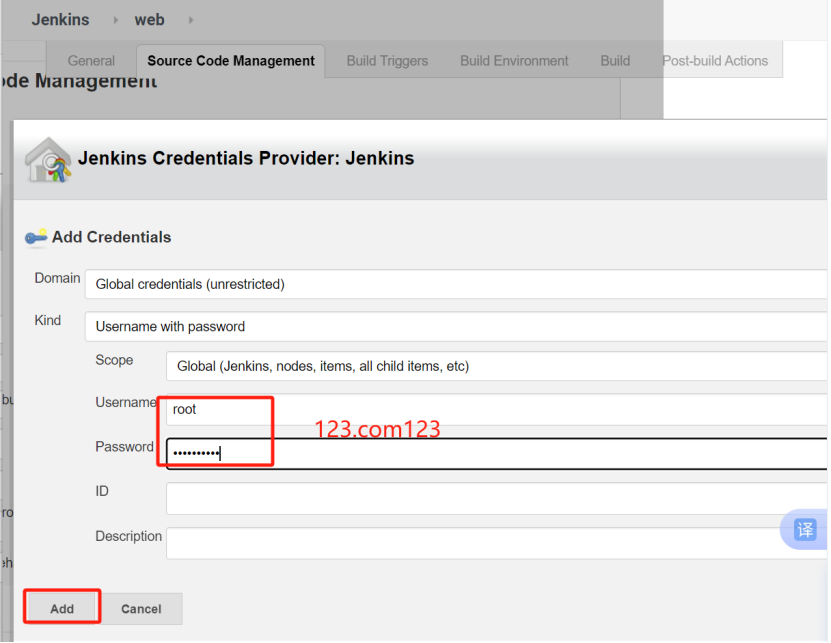The width and height of the screenshot is (831, 643).
Task: Focus the Password input field
Action: point(497,453)
